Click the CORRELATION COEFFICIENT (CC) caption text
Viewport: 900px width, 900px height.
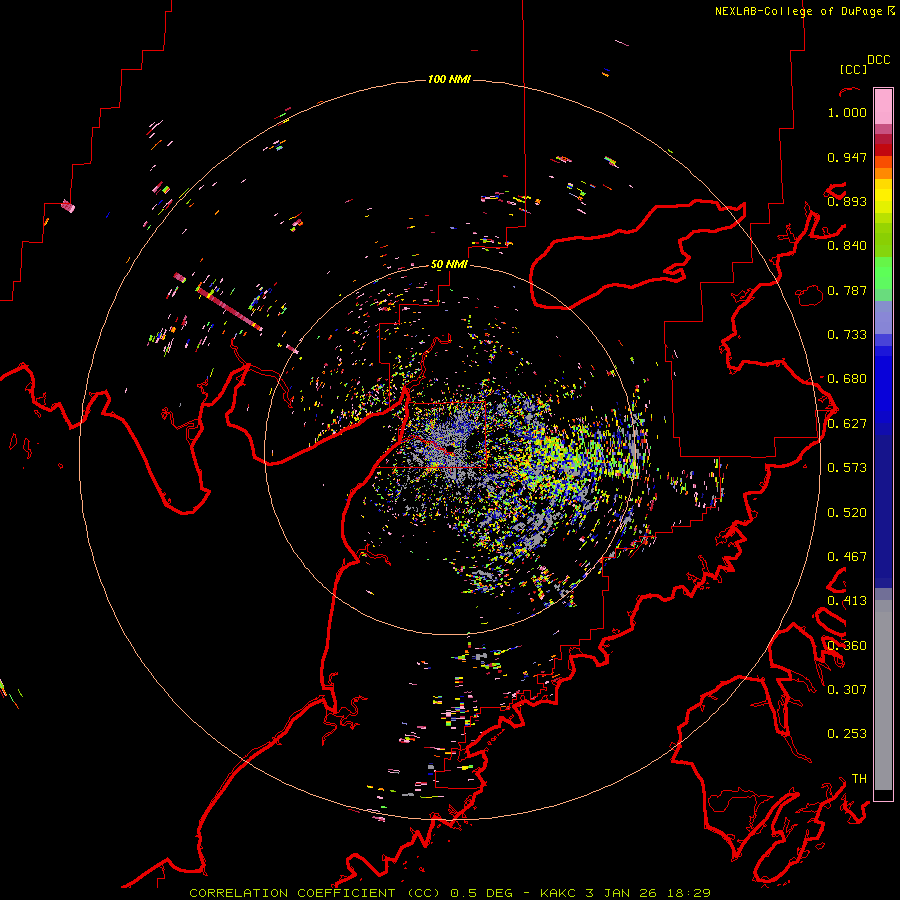(x=315, y=893)
